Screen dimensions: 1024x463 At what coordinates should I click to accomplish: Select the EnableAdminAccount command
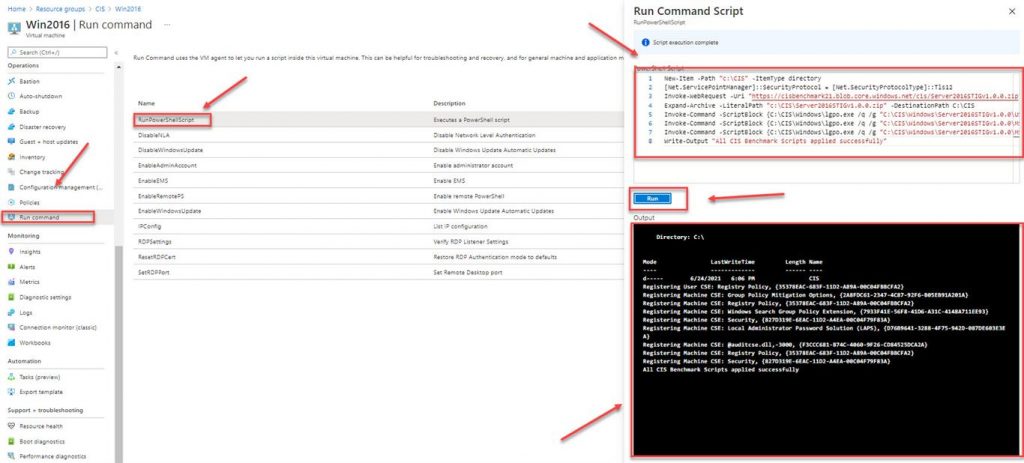click(167, 165)
